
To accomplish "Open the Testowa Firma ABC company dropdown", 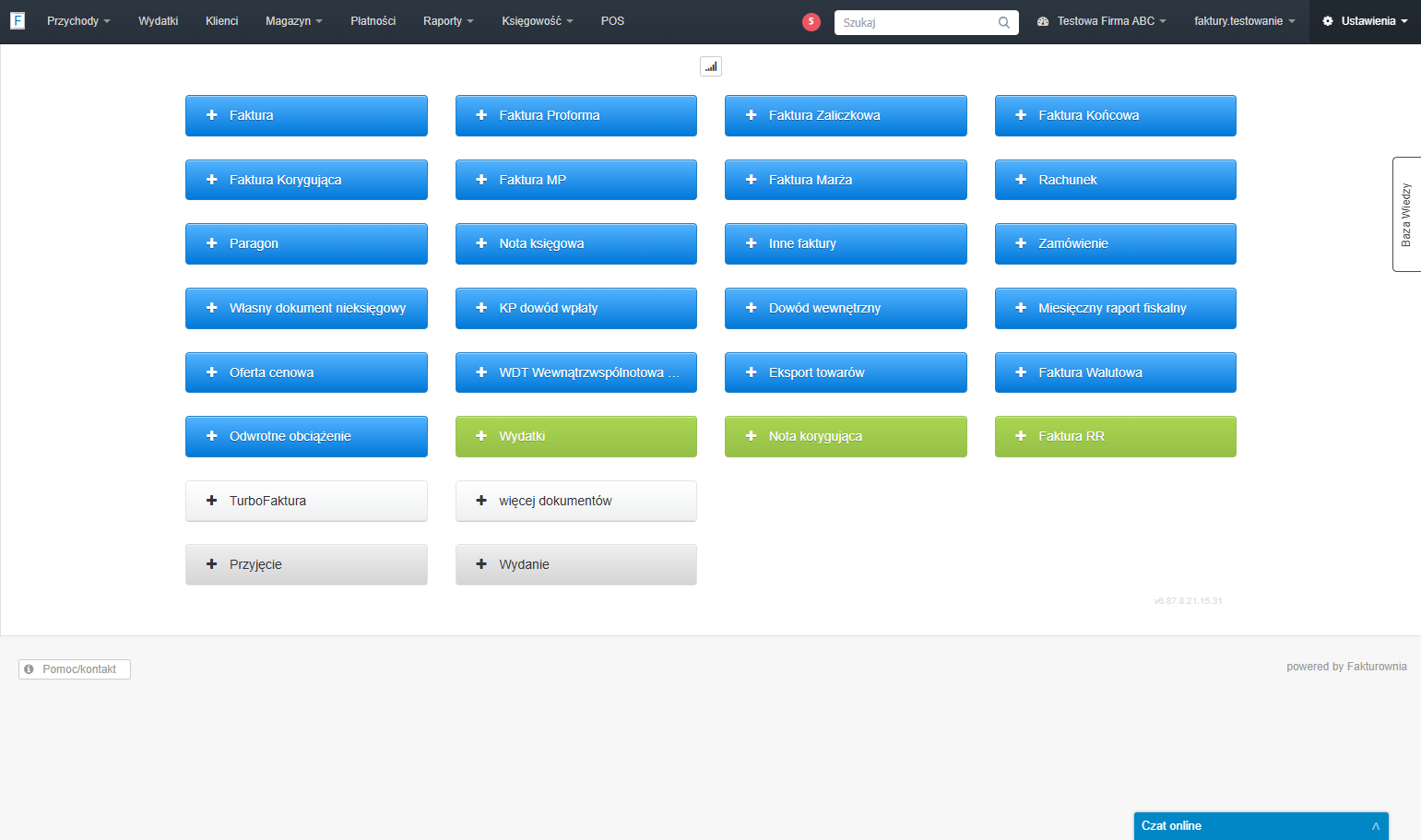I will [1102, 21].
